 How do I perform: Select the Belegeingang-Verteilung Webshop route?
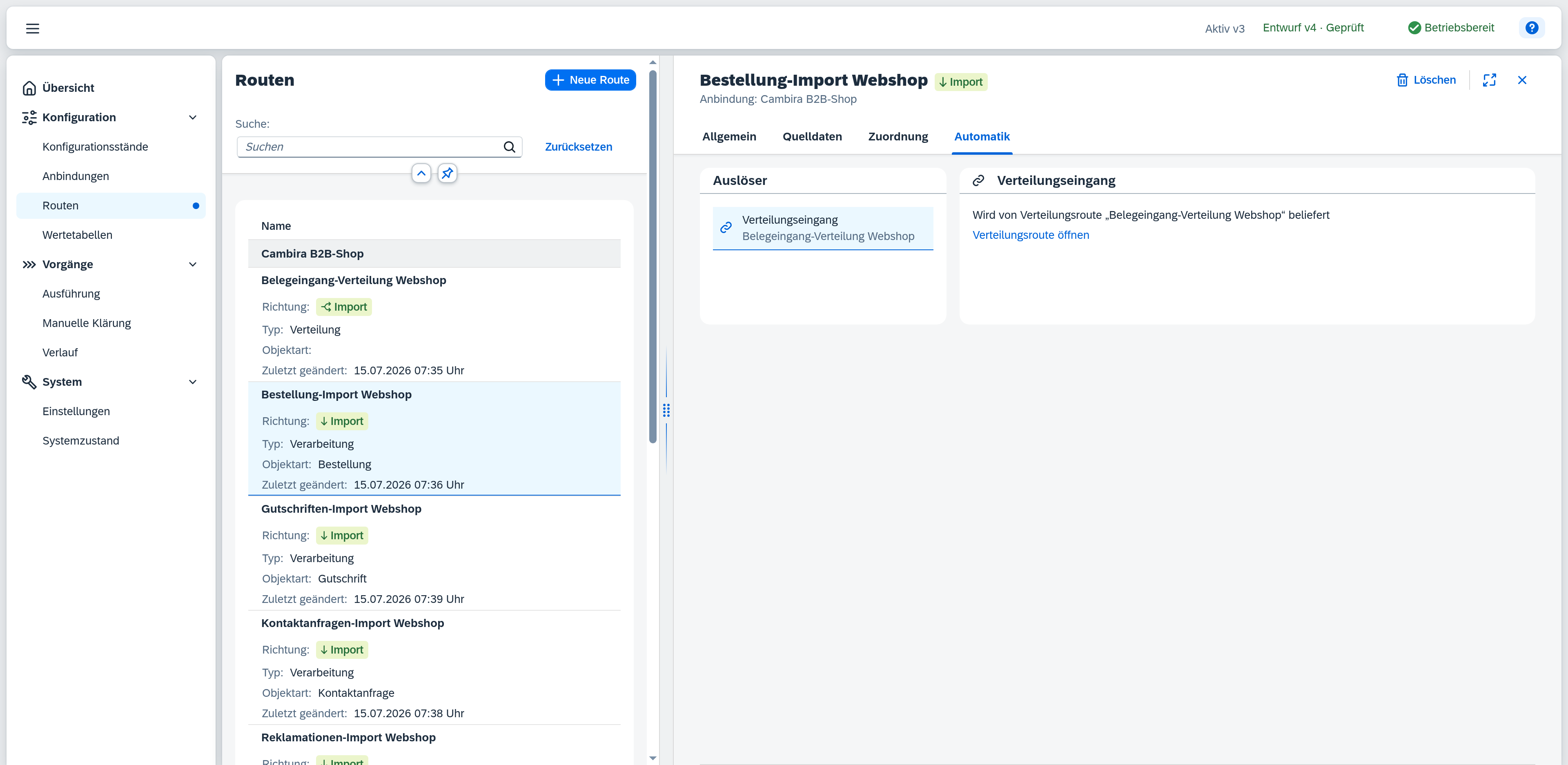434,325
